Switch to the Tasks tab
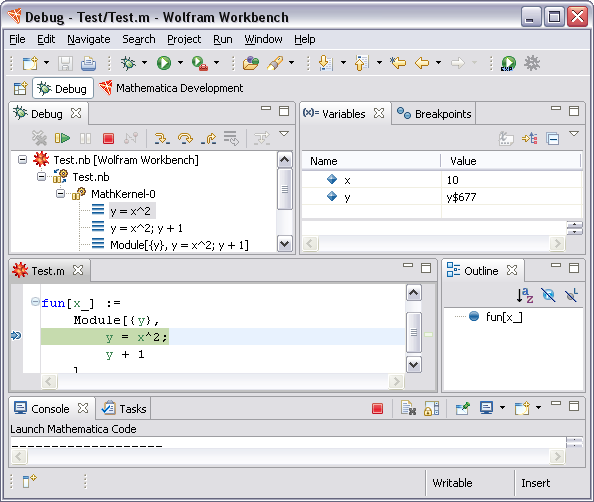This screenshot has height=502, width=594. click(x=123, y=409)
